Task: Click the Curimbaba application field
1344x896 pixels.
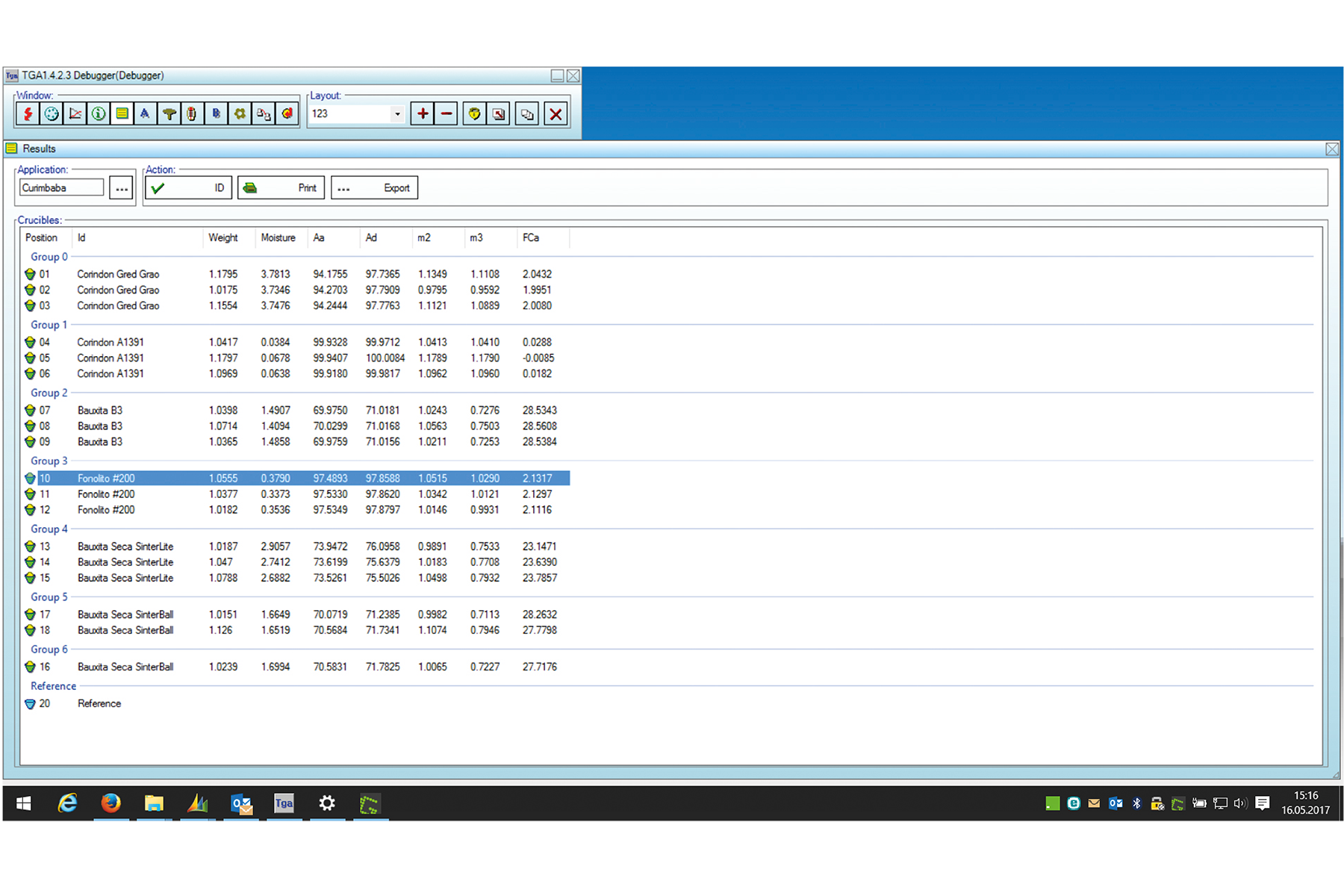Action: coord(61,188)
